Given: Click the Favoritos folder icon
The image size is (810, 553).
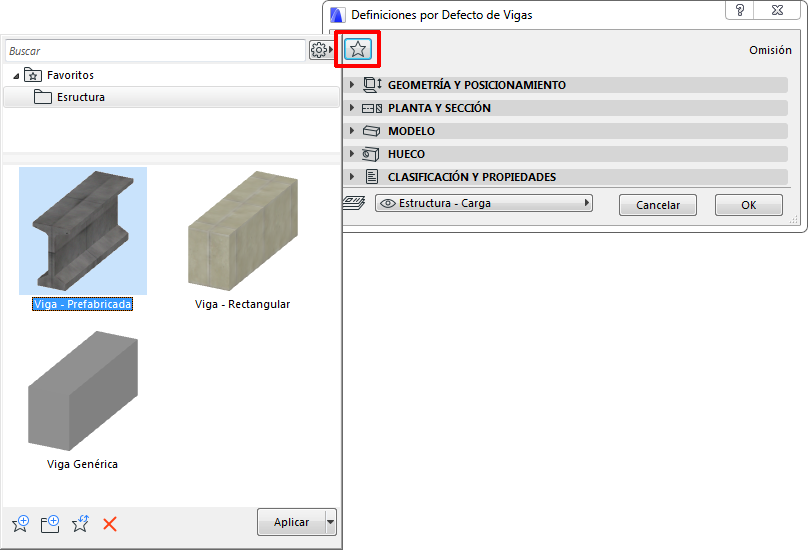Looking at the screenshot, I should click(33, 75).
